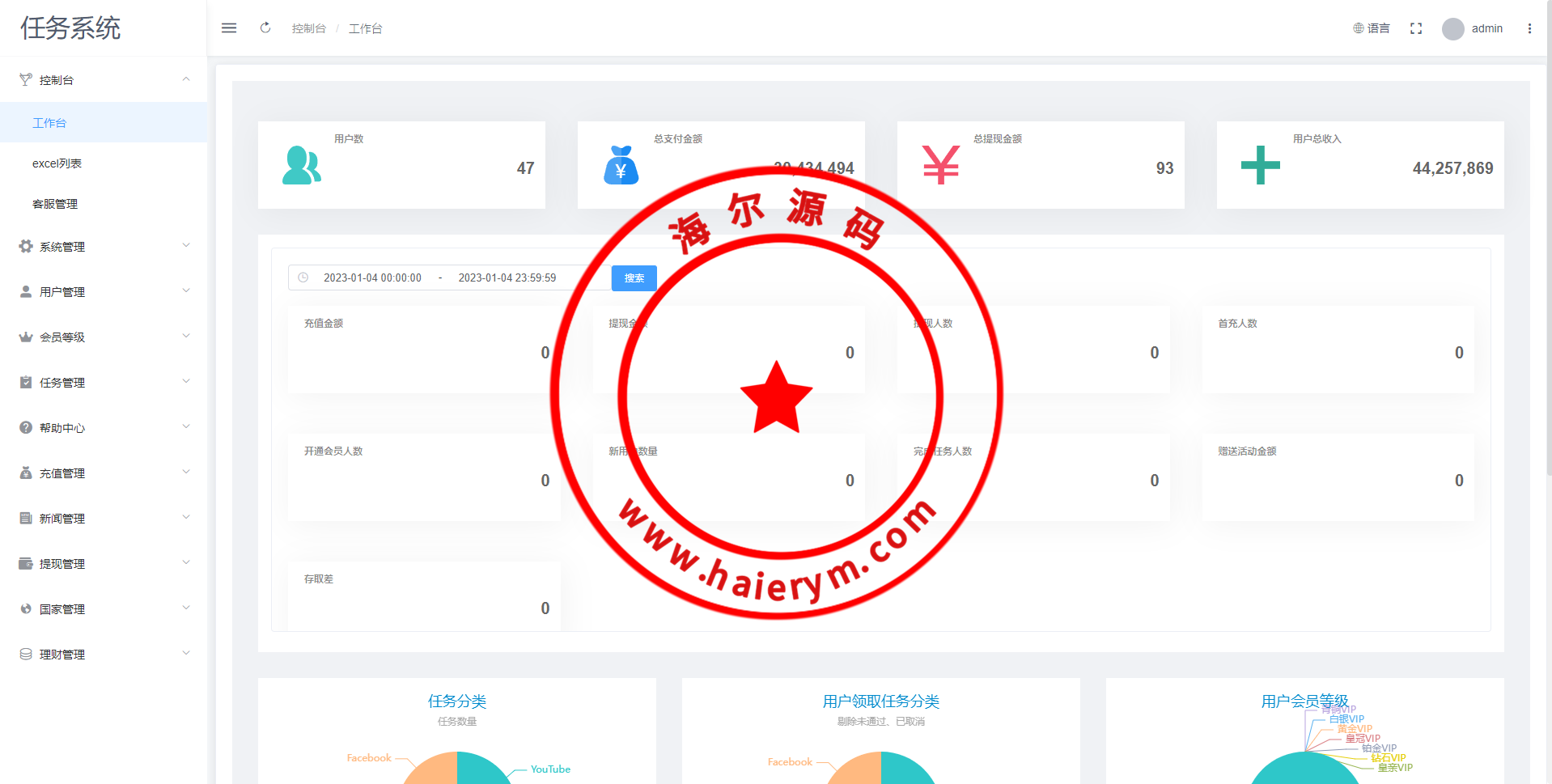Open the 语言 language selector
This screenshot has height=784, width=1552.
coord(1372,28)
